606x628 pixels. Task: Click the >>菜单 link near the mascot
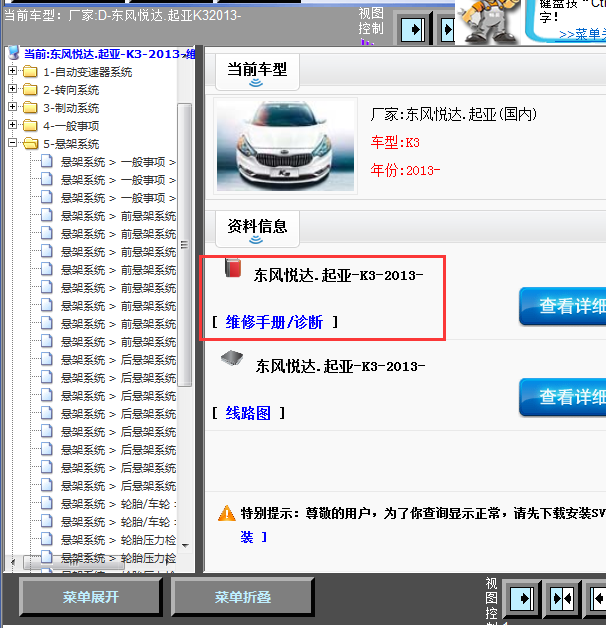click(582, 34)
